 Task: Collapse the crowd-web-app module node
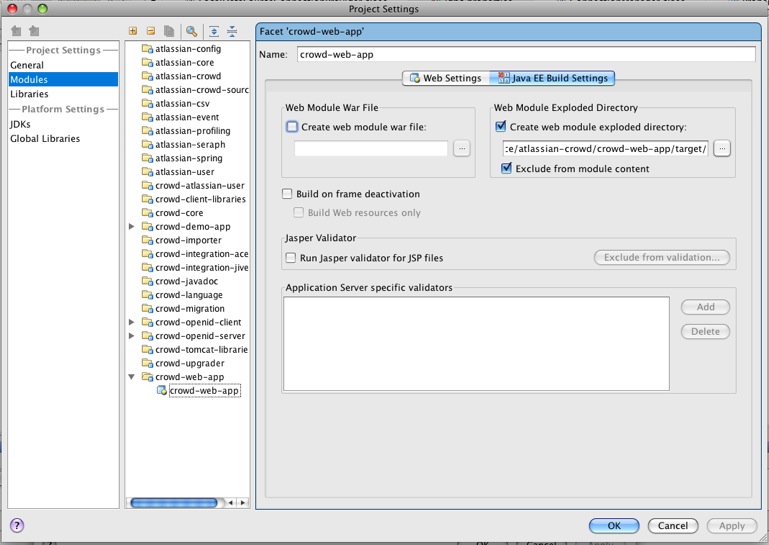tap(132, 377)
